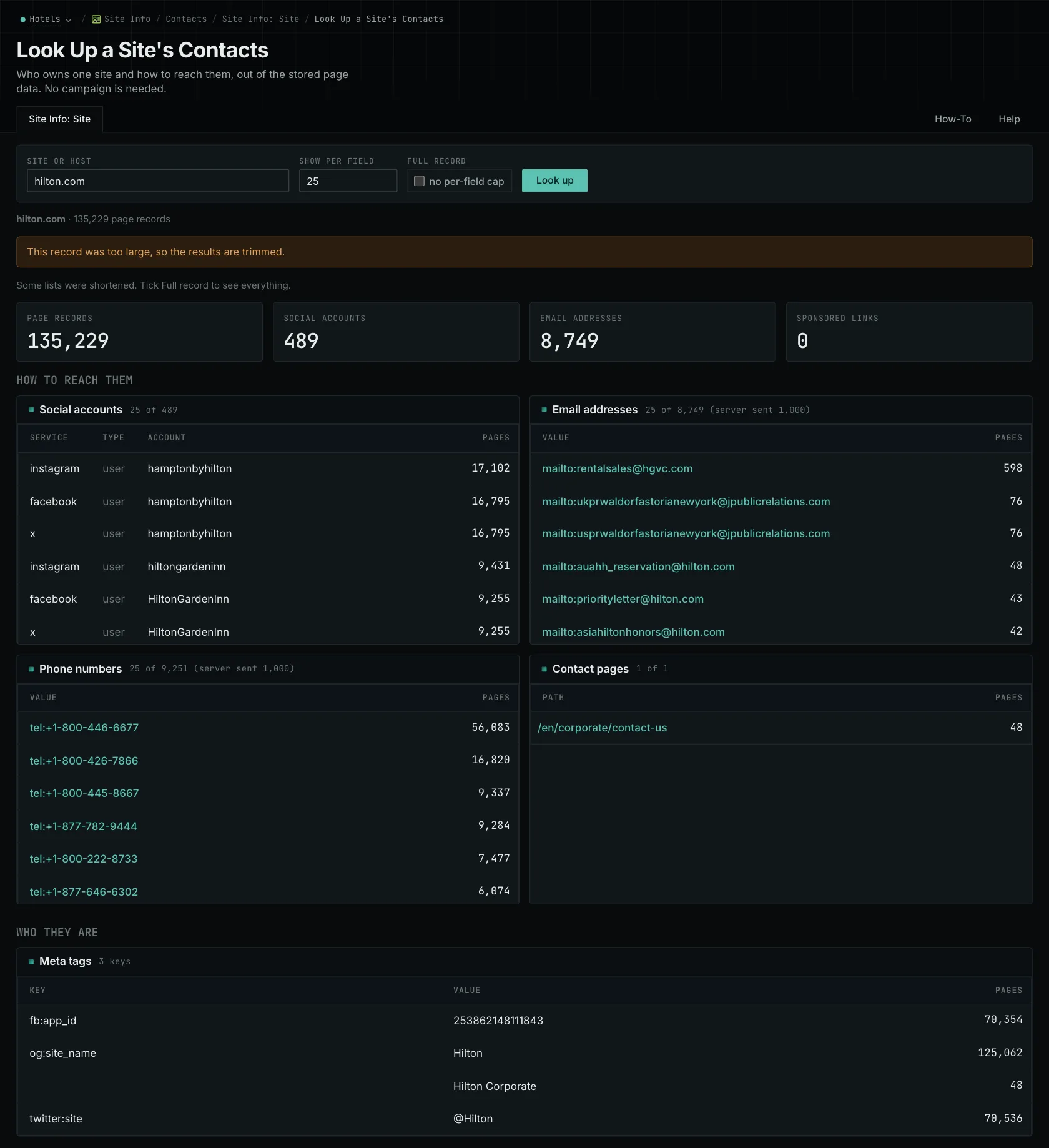This screenshot has height=1148, width=1049.
Task: Click the Email Addresses 8,749 stat card
Action: (653, 332)
